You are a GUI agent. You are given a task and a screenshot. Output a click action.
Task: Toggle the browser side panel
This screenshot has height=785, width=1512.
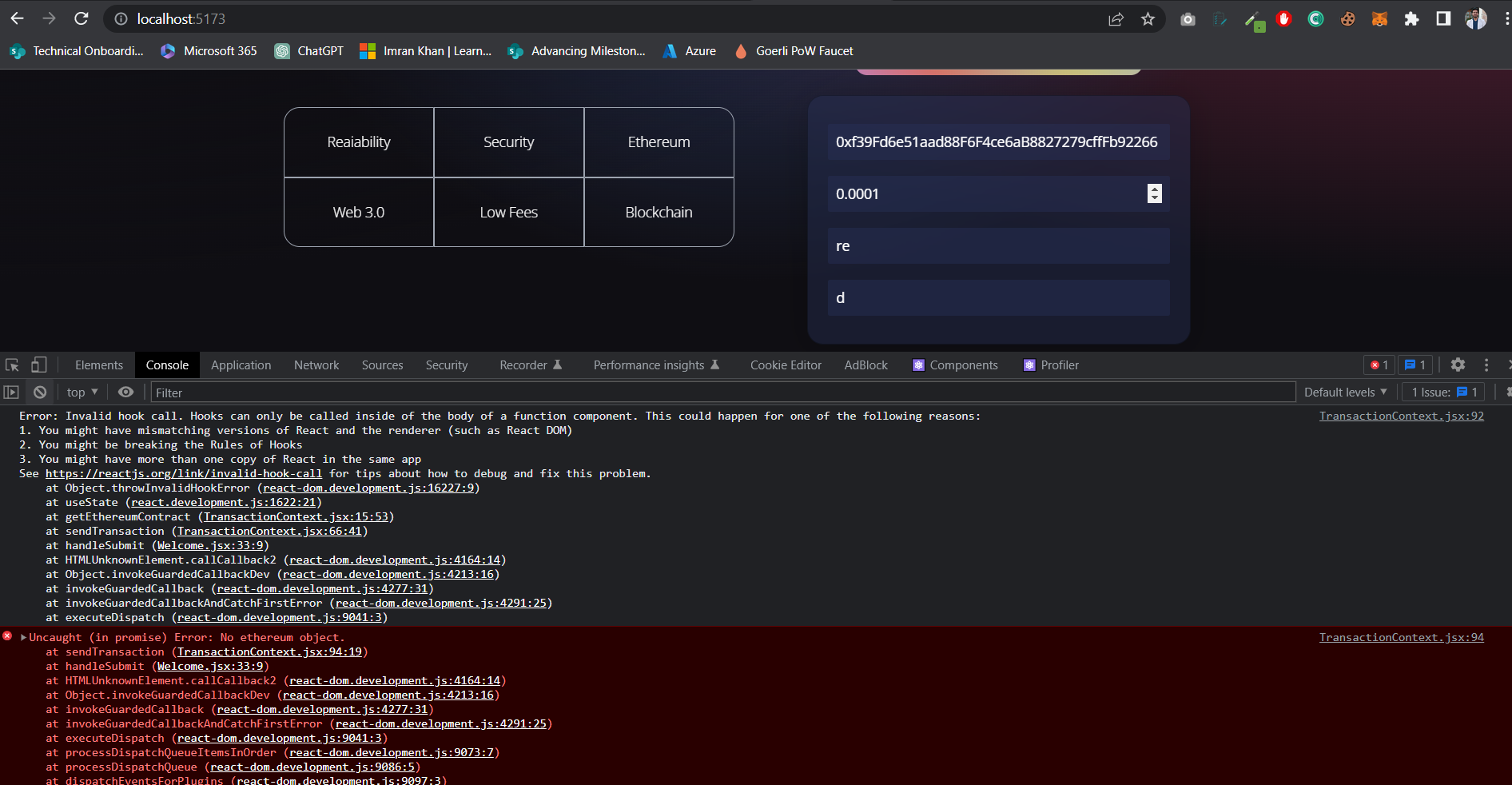tap(1443, 19)
